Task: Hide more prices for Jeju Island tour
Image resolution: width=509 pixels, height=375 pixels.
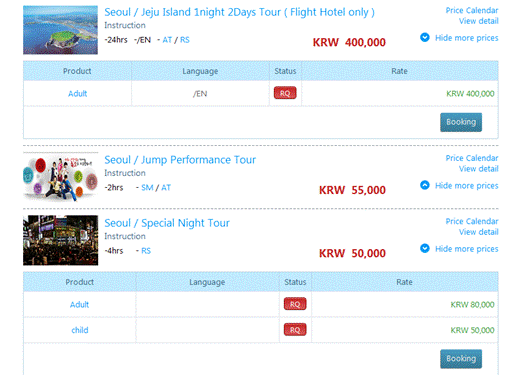Action: pos(466,38)
